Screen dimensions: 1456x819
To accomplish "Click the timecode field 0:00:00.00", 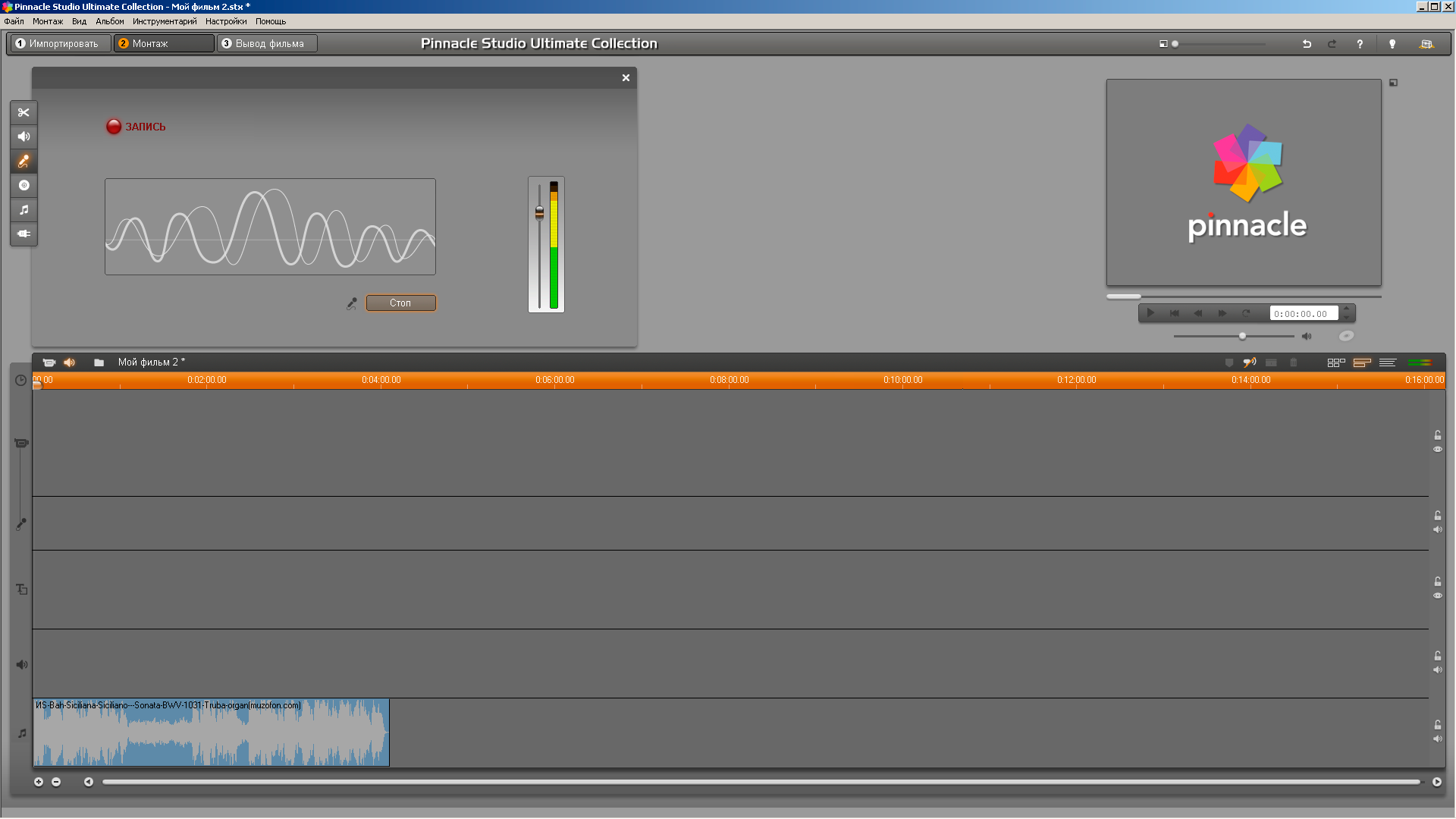I will click(1304, 314).
